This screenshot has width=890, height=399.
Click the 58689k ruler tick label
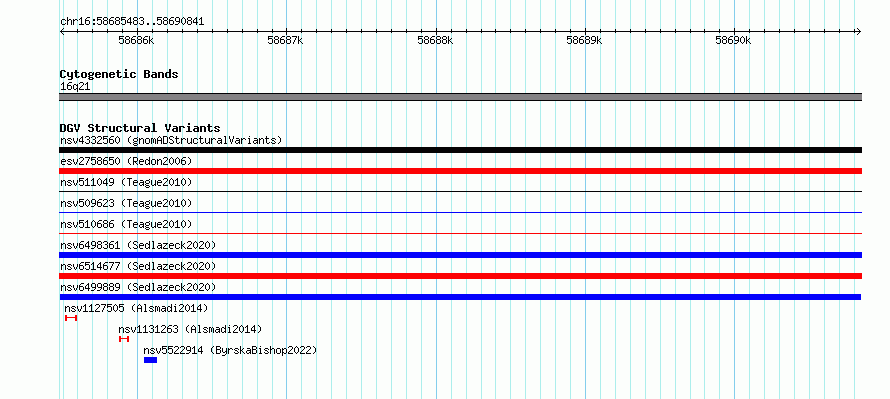[585, 41]
